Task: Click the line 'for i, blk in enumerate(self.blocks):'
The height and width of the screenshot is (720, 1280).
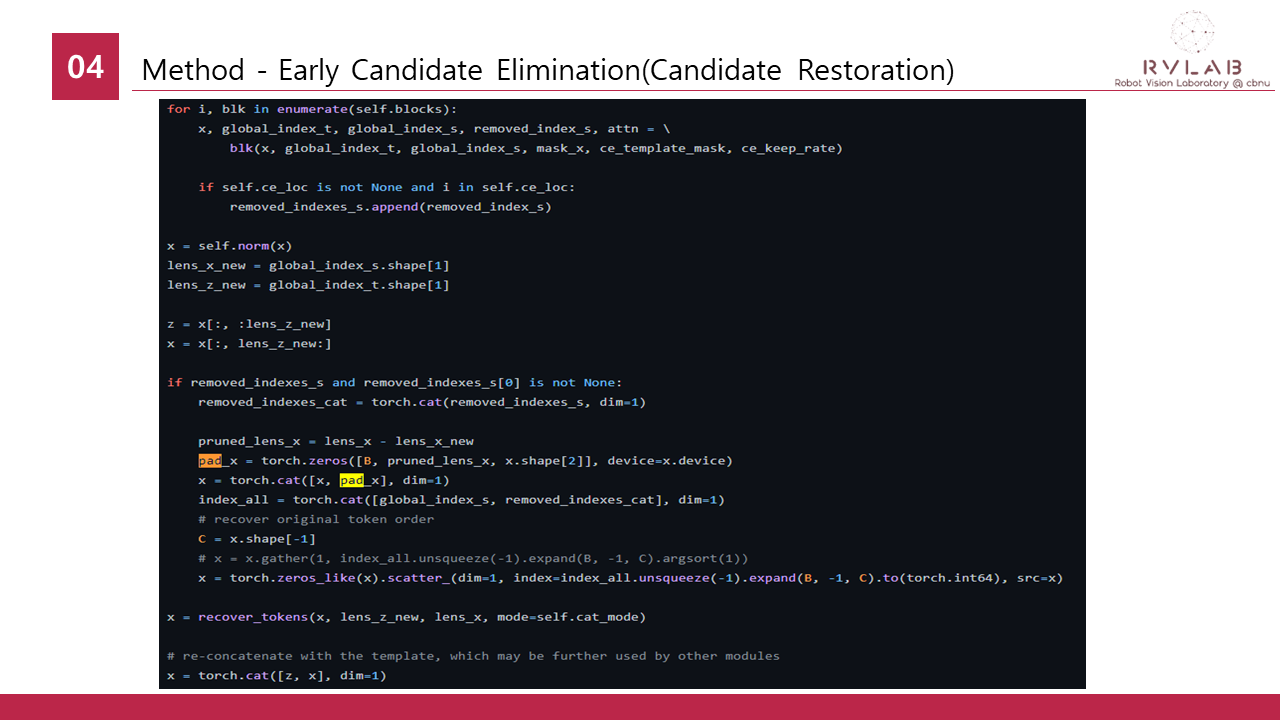Action: click(312, 109)
